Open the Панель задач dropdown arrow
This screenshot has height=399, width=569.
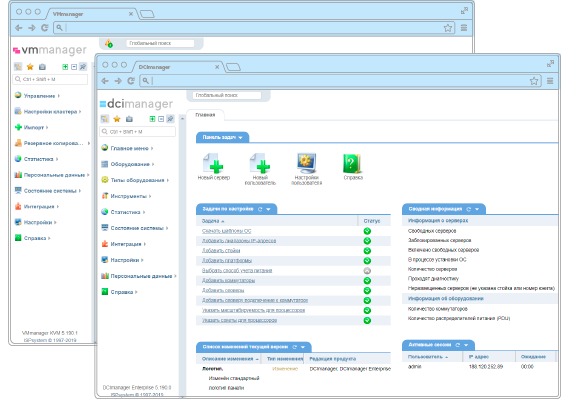(240, 138)
